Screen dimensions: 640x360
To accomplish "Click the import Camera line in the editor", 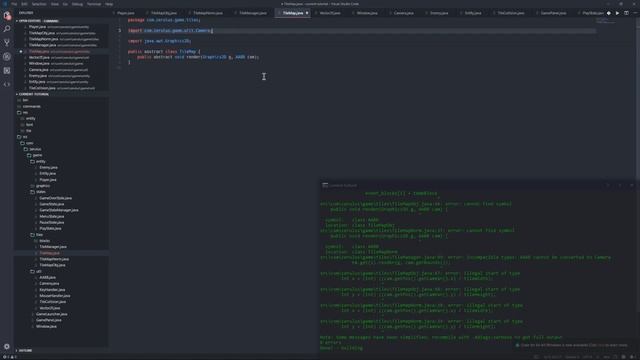I will (x=170, y=31).
